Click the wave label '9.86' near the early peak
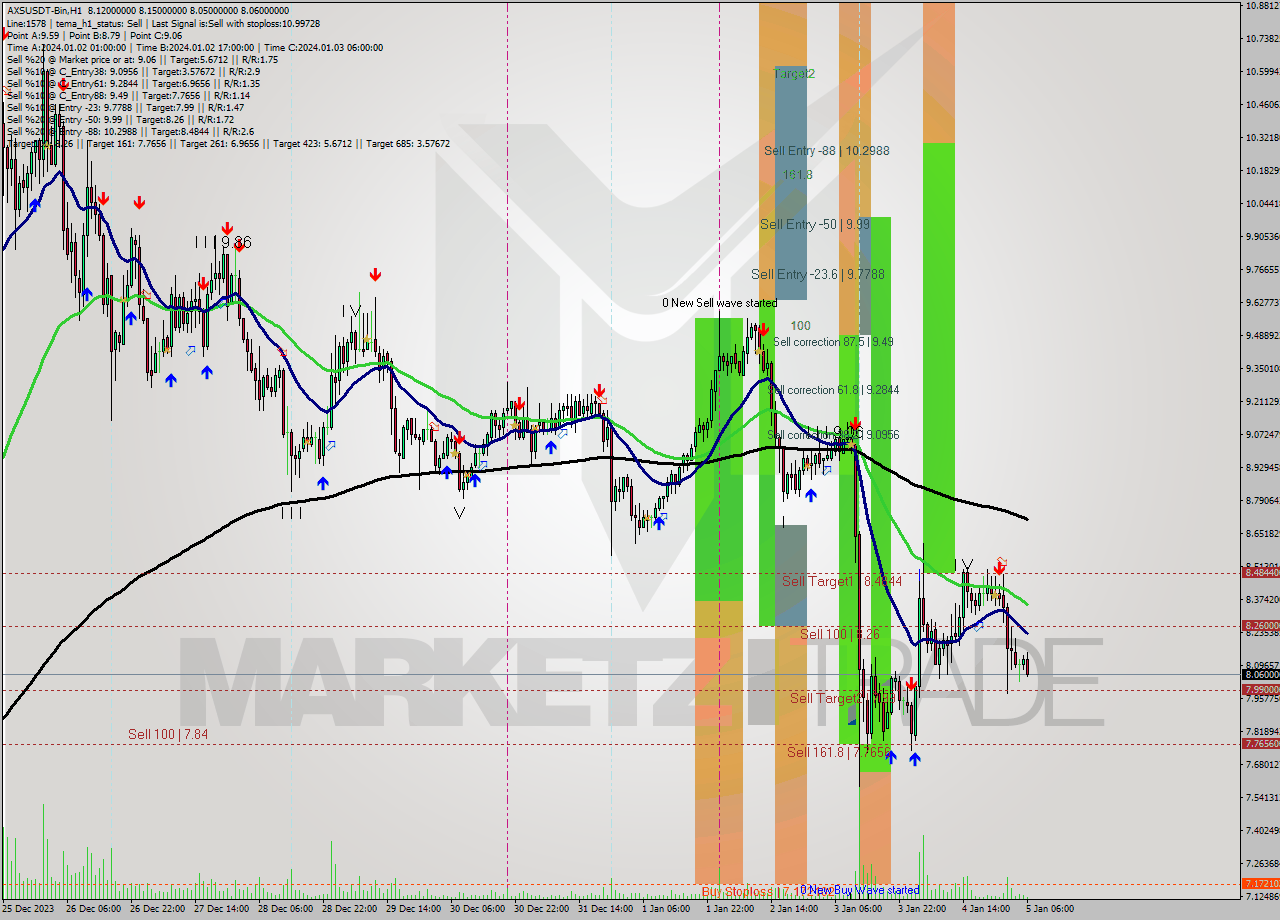1280x920 pixels. coord(236,242)
